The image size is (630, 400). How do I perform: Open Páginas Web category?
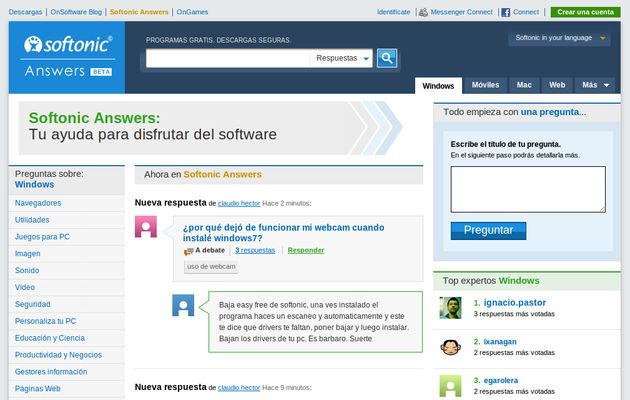coord(38,389)
